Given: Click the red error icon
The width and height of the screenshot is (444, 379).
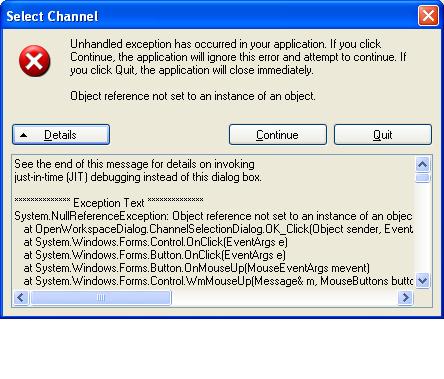Looking at the screenshot, I should 35,61.
